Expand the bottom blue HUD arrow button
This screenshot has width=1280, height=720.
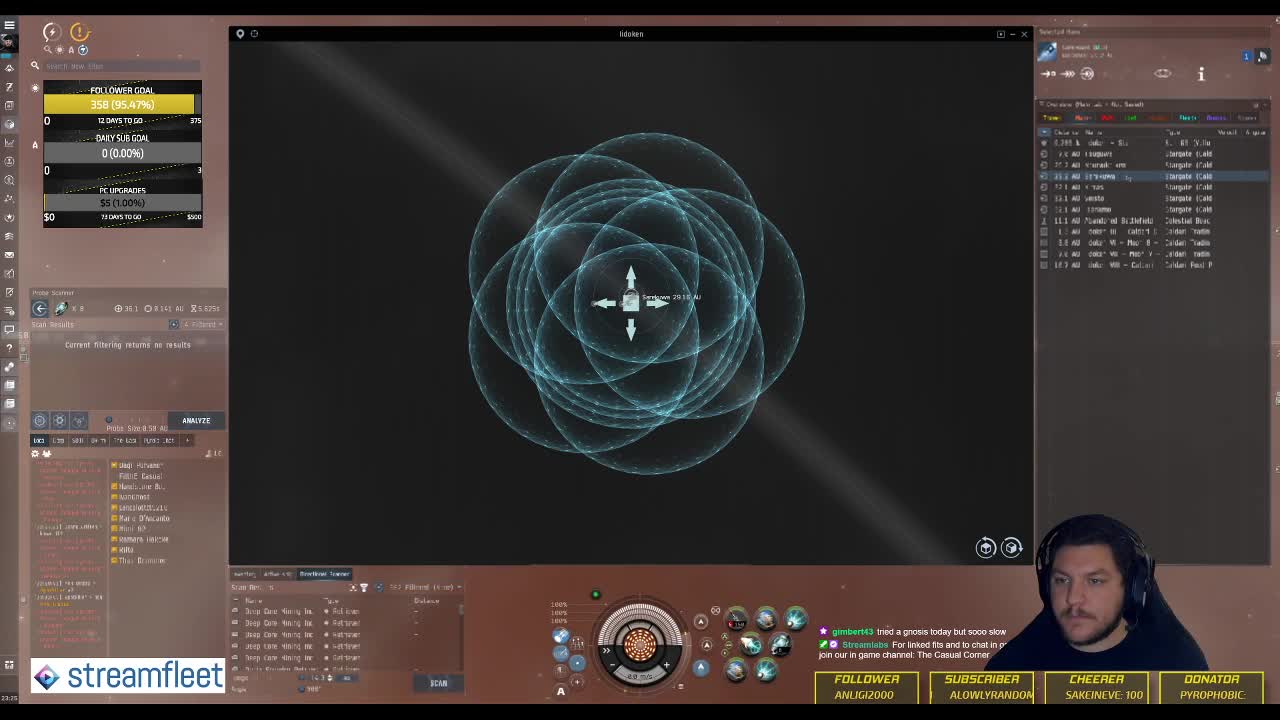pos(701,668)
